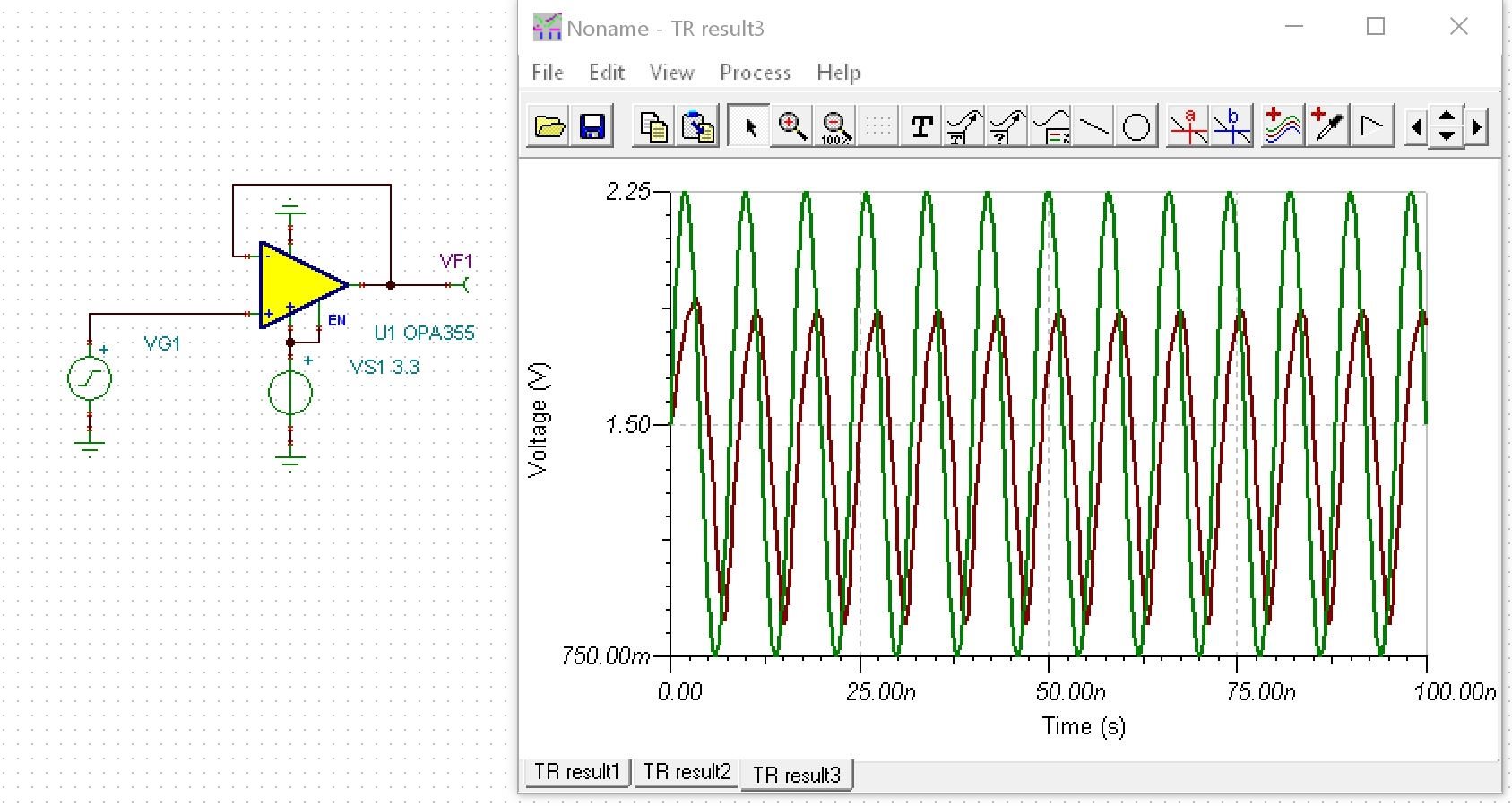1512x807 pixels.
Task: Open the Process menu
Action: coord(756,73)
